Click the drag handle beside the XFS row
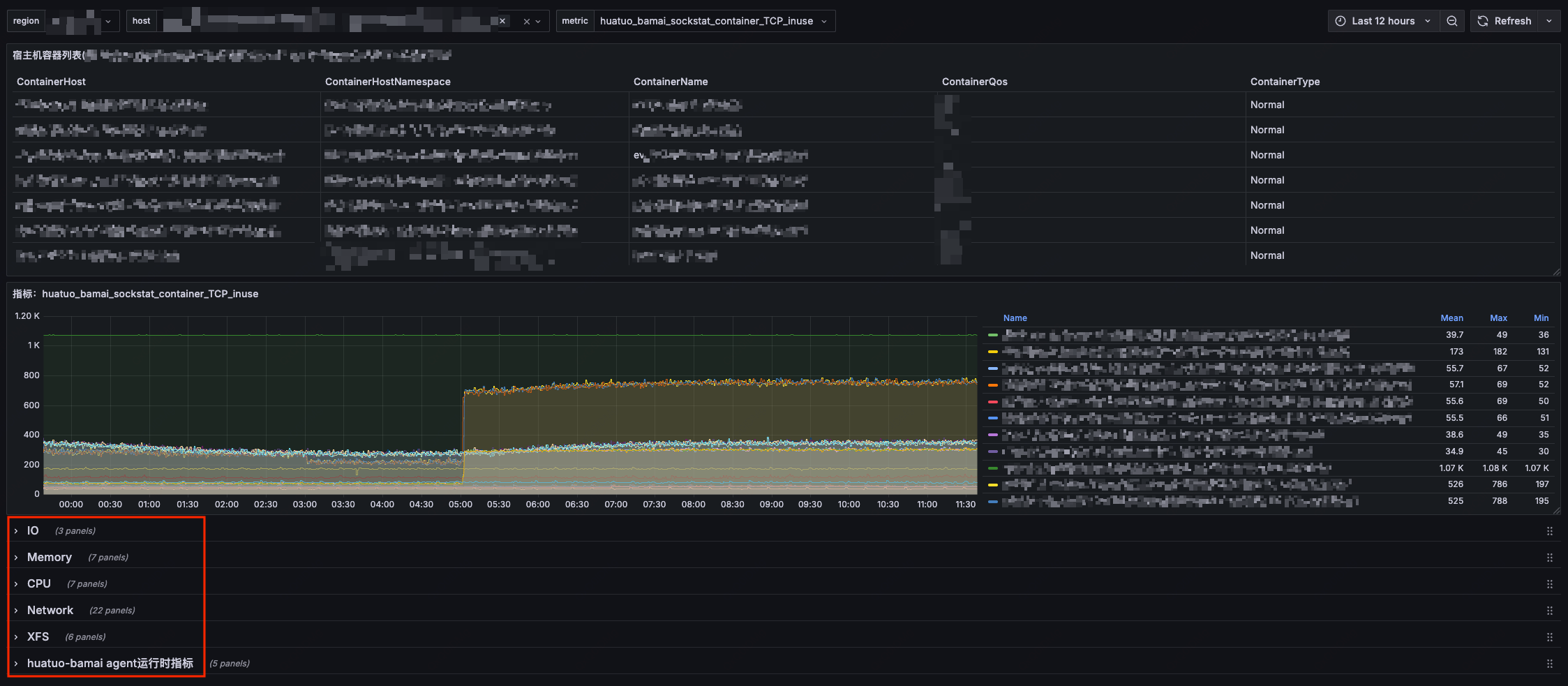The width and height of the screenshot is (1568, 686). [x=1550, y=636]
